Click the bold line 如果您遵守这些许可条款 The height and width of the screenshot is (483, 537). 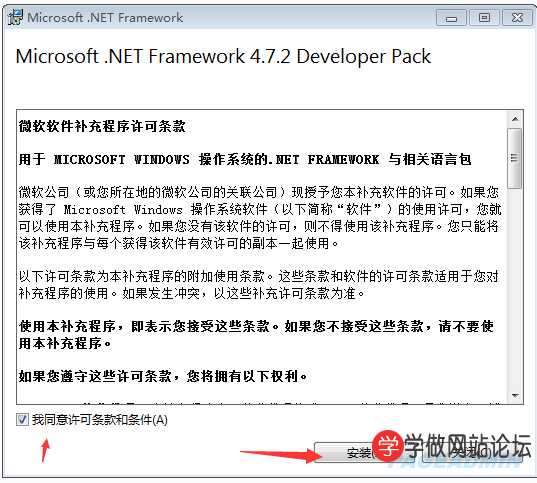pyautogui.click(x=163, y=376)
